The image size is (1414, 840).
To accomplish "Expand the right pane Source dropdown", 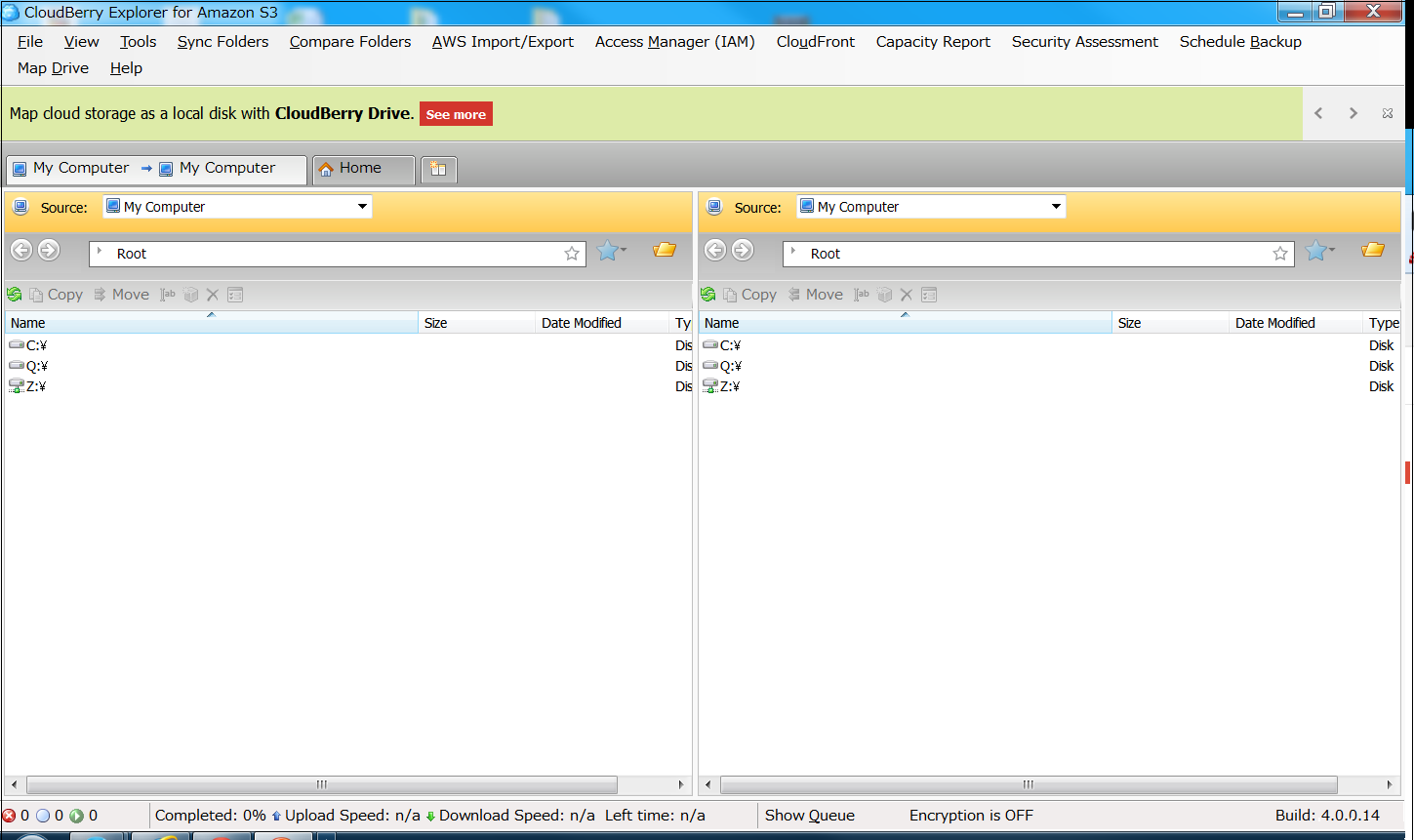I will click(1056, 207).
